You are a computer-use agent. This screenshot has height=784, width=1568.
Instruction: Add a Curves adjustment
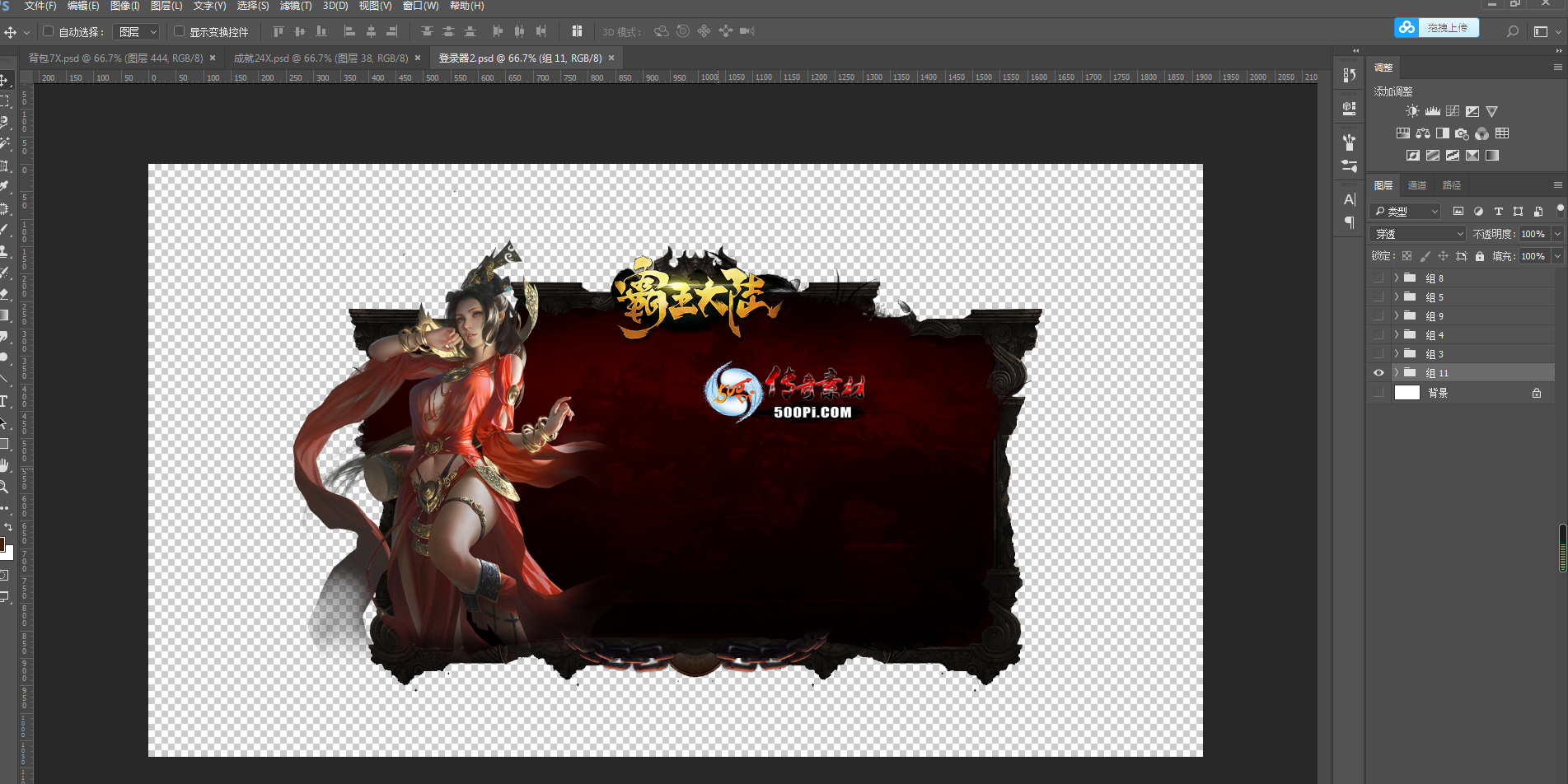tap(1453, 111)
